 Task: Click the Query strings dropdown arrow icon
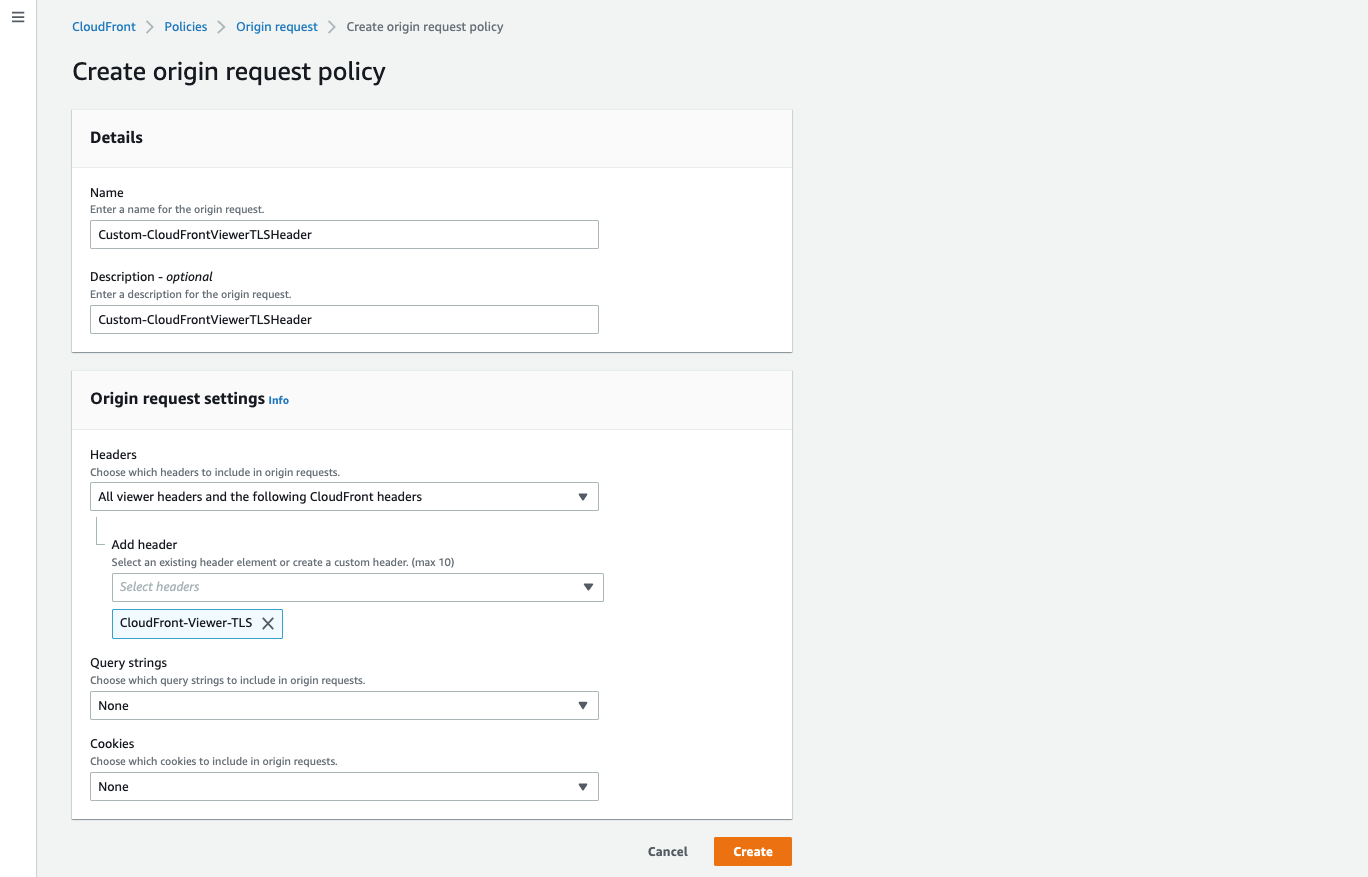(583, 705)
